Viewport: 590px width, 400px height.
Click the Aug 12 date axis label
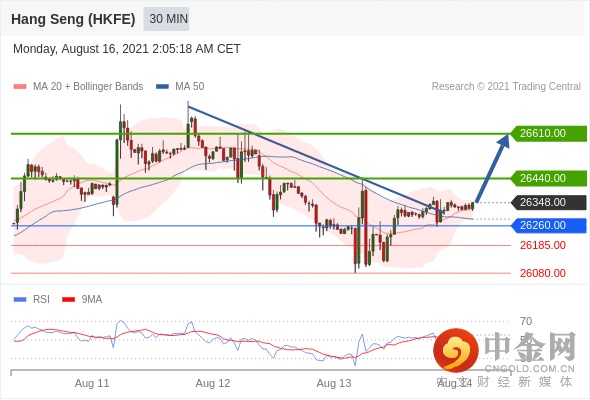pyautogui.click(x=213, y=383)
